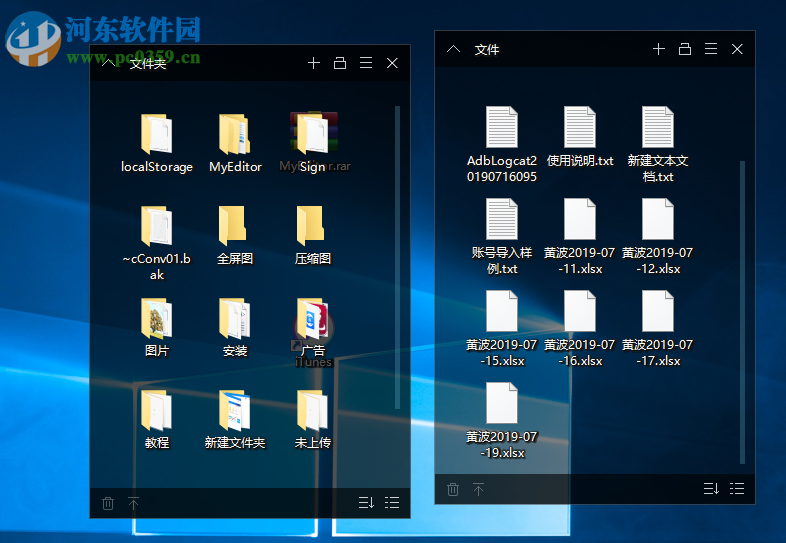This screenshot has height=543, width=786.
Task: Click the 文件 panel title text
Action: point(487,50)
